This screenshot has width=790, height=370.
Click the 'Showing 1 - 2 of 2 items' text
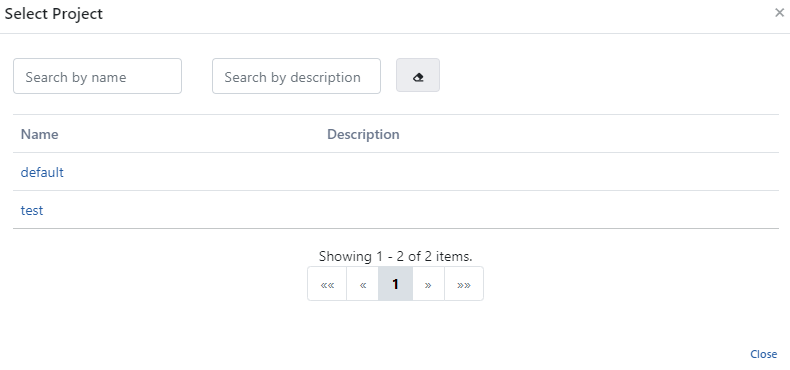[x=396, y=256]
